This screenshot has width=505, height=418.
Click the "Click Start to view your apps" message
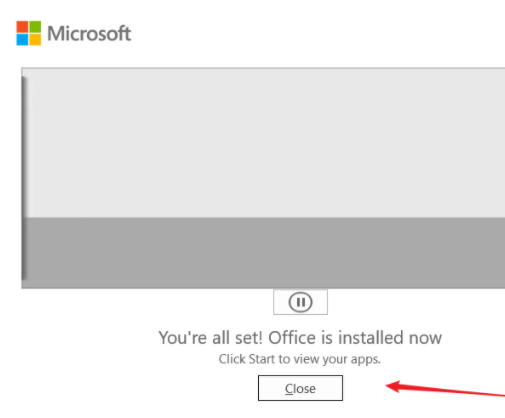300,359
